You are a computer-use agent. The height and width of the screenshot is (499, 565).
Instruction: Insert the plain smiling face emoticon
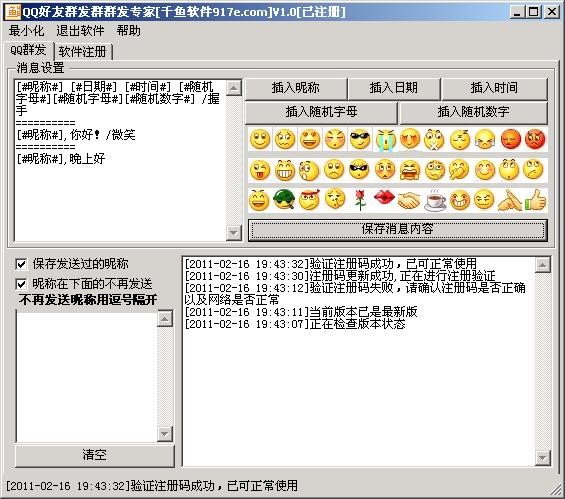260,139
